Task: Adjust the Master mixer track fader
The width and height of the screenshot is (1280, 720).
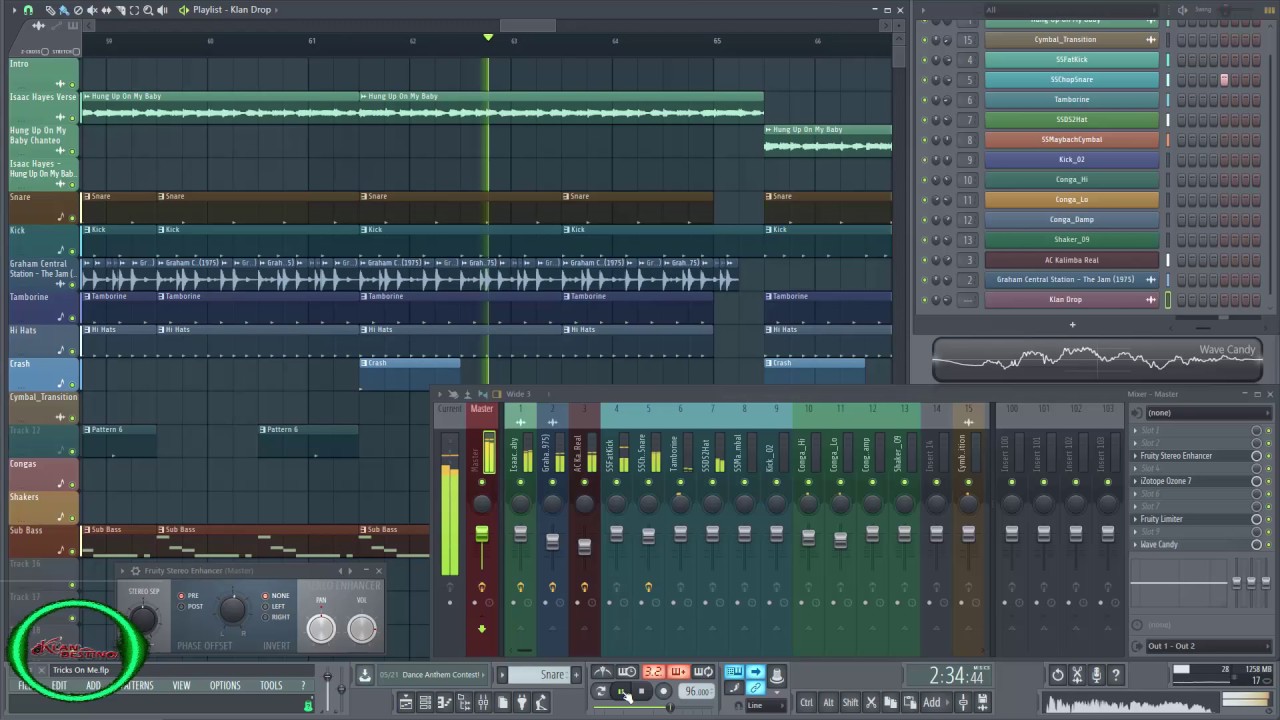Action: tap(481, 535)
